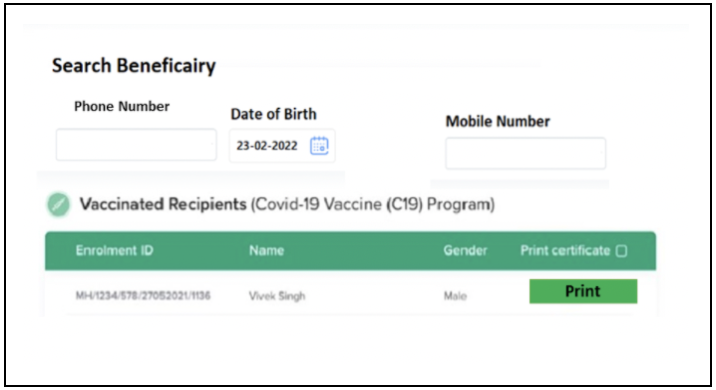The height and width of the screenshot is (390, 716).
Task: Select the Name column header
Action: point(266,250)
